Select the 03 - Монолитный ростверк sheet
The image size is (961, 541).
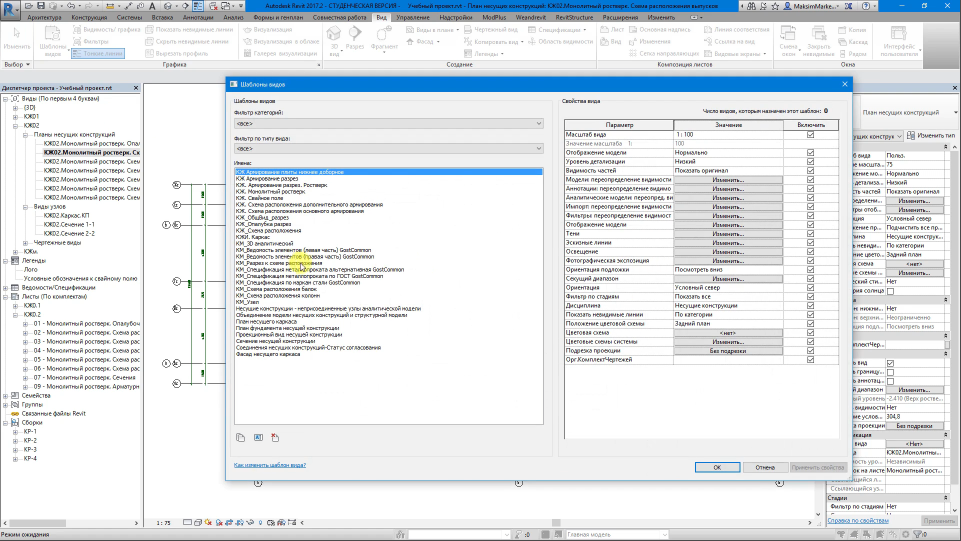(86, 342)
